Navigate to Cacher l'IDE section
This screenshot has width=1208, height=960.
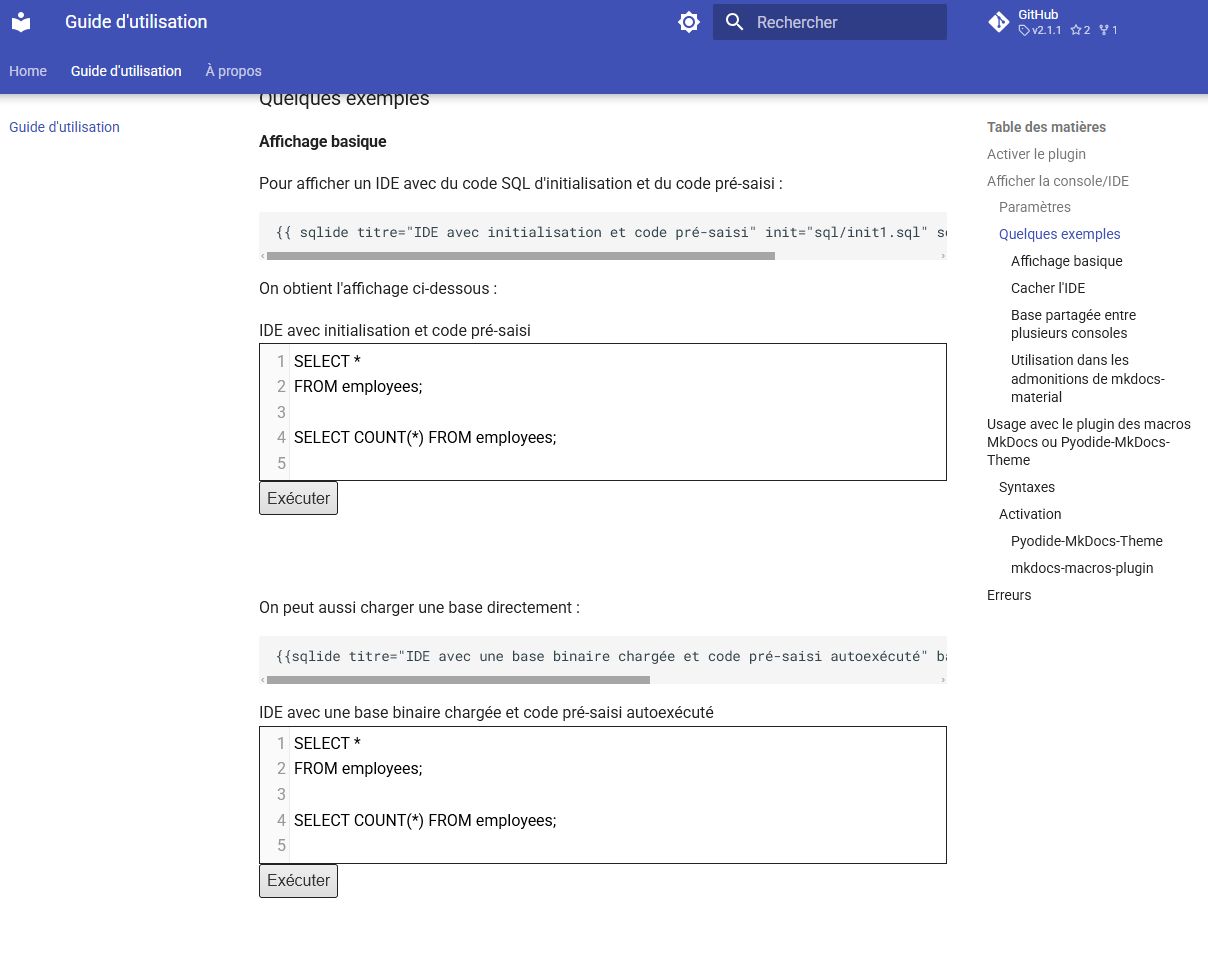(x=1047, y=288)
